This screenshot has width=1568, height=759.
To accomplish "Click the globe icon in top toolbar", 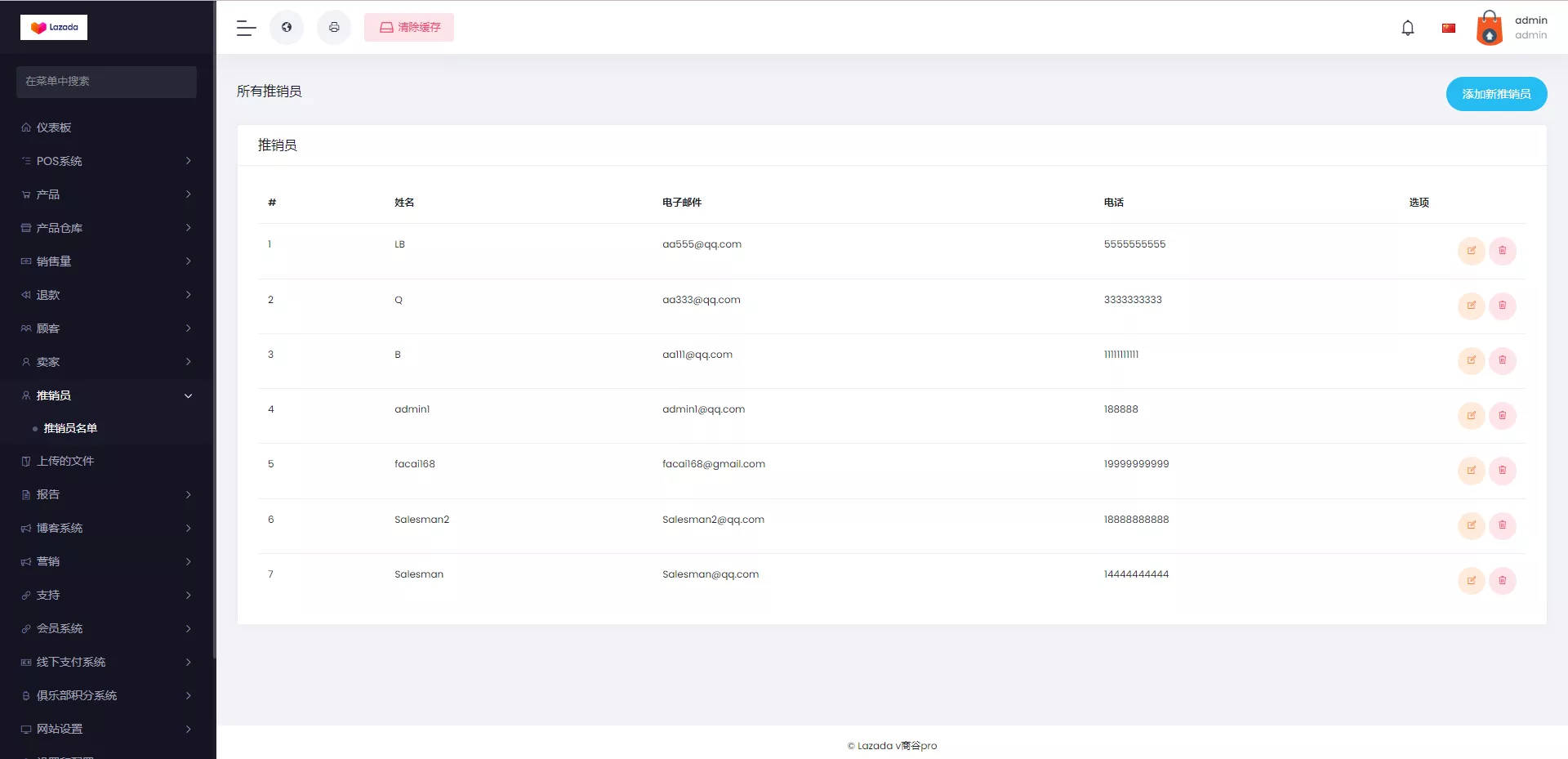I will [x=287, y=28].
